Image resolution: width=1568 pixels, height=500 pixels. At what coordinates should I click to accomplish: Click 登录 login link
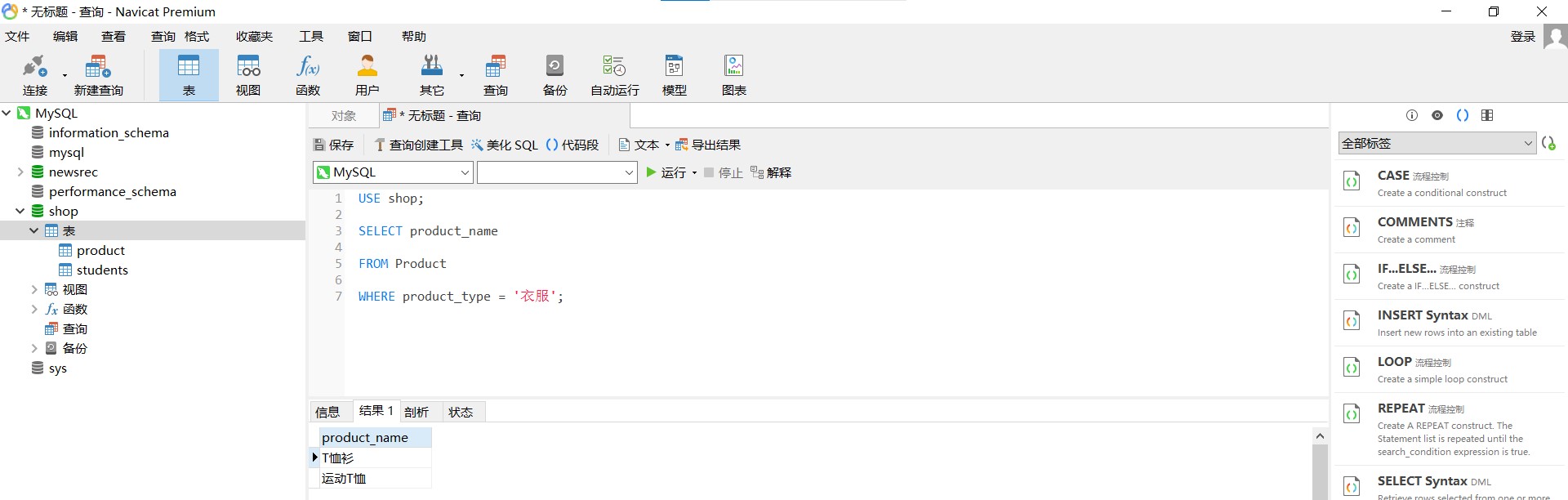(x=1523, y=37)
